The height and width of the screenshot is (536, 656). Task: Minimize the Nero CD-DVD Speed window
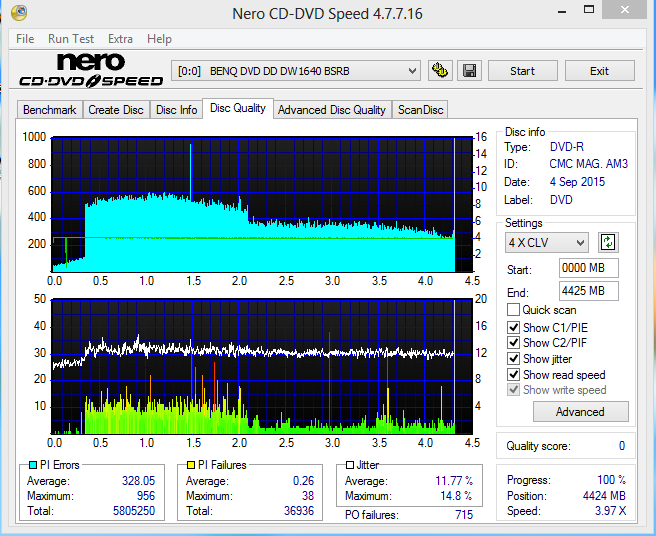pos(562,10)
